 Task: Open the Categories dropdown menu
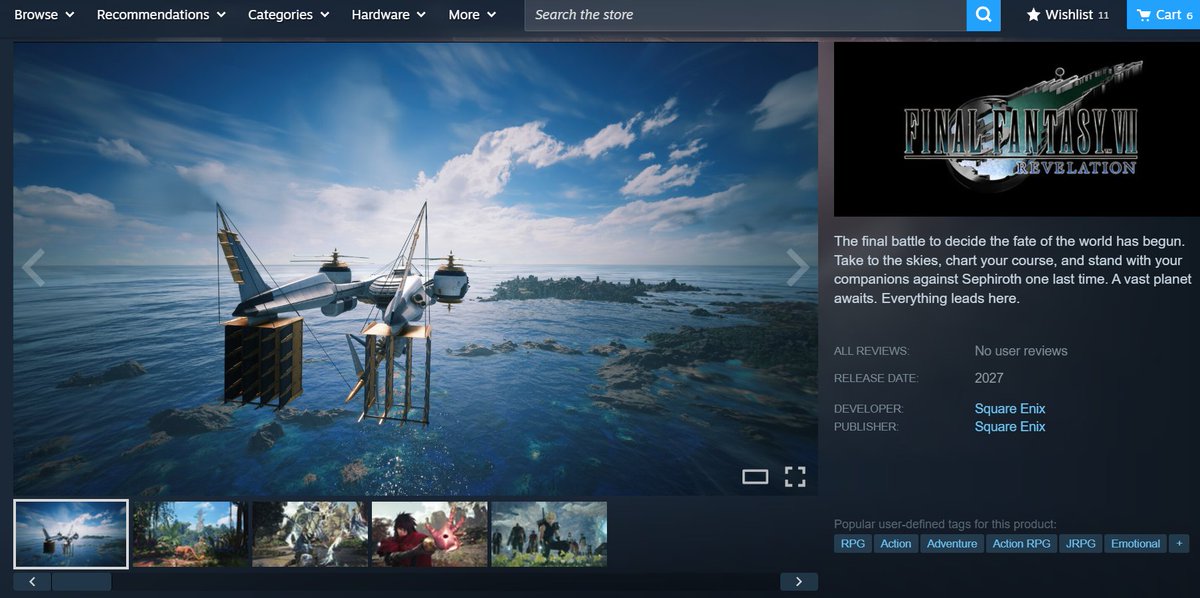(289, 15)
